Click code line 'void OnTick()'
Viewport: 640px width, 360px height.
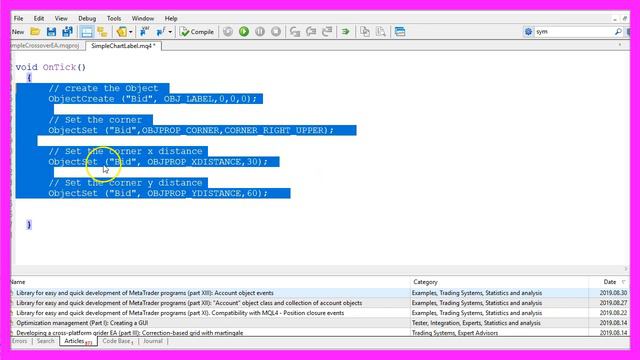click(x=51, y=67)
